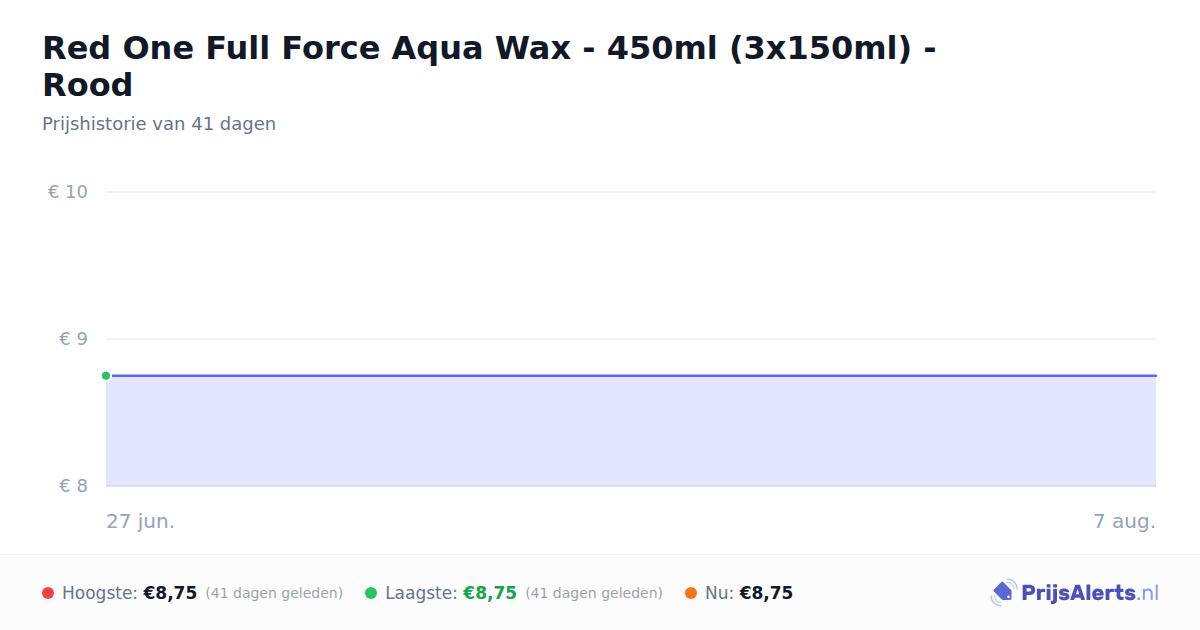Click the red dot beside Hoogste
Screen dimensions: 1200x630
click(x=48, y=593)
